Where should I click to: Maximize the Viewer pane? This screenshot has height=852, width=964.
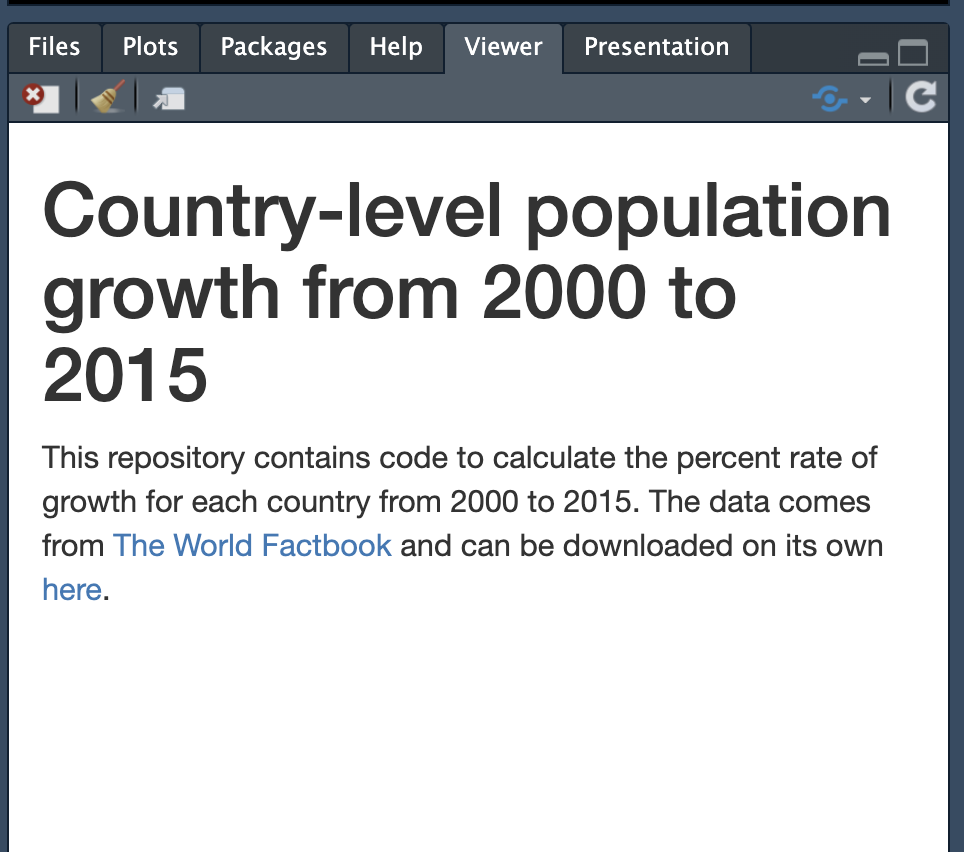[913, 53]
